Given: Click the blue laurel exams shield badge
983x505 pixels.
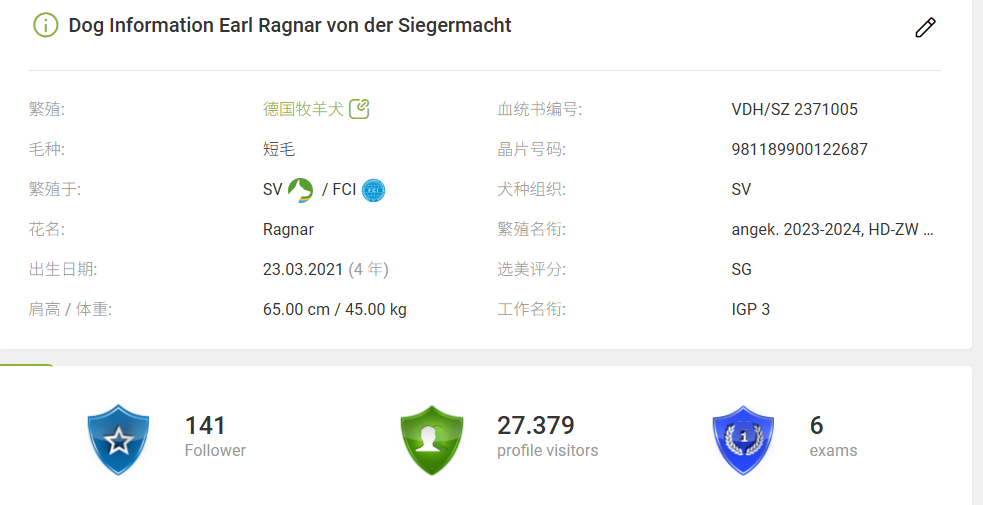Looking at the screenshot, I should 743,439.
